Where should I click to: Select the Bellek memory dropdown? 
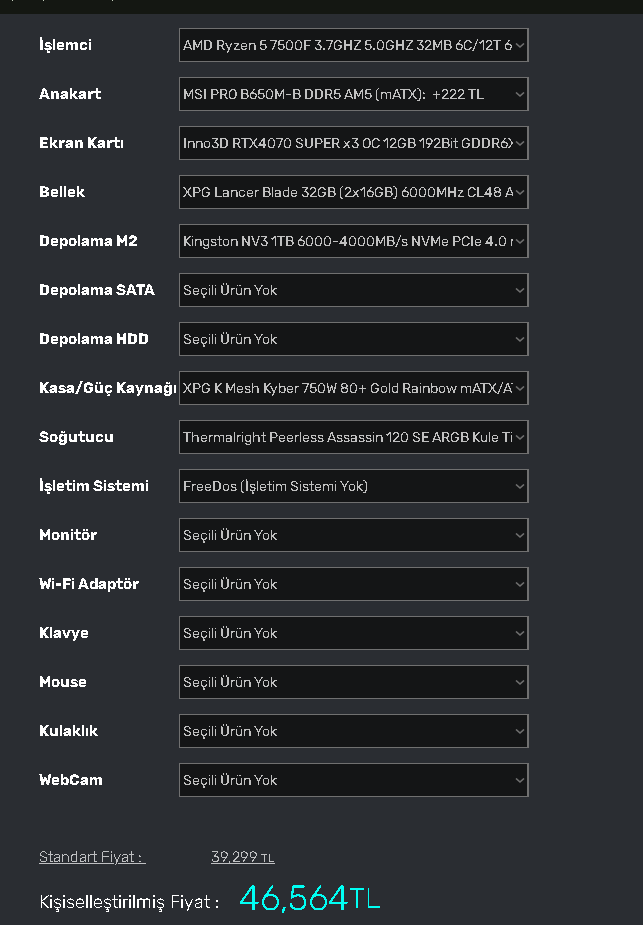tap(353, 192)
